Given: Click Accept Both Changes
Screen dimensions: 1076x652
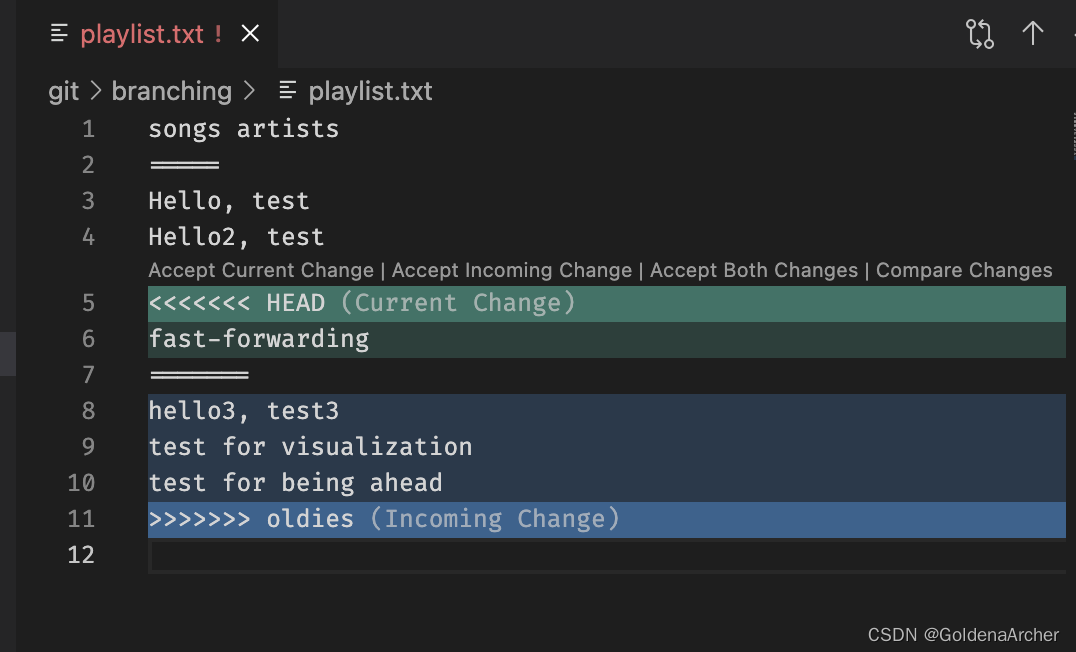Looking at the screenshot, I should (754, 270).
